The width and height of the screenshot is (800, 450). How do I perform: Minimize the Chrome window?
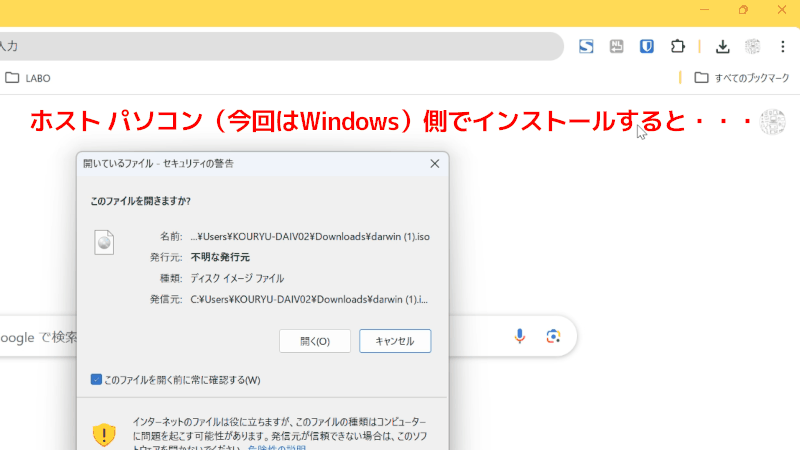tap(705, 10)
